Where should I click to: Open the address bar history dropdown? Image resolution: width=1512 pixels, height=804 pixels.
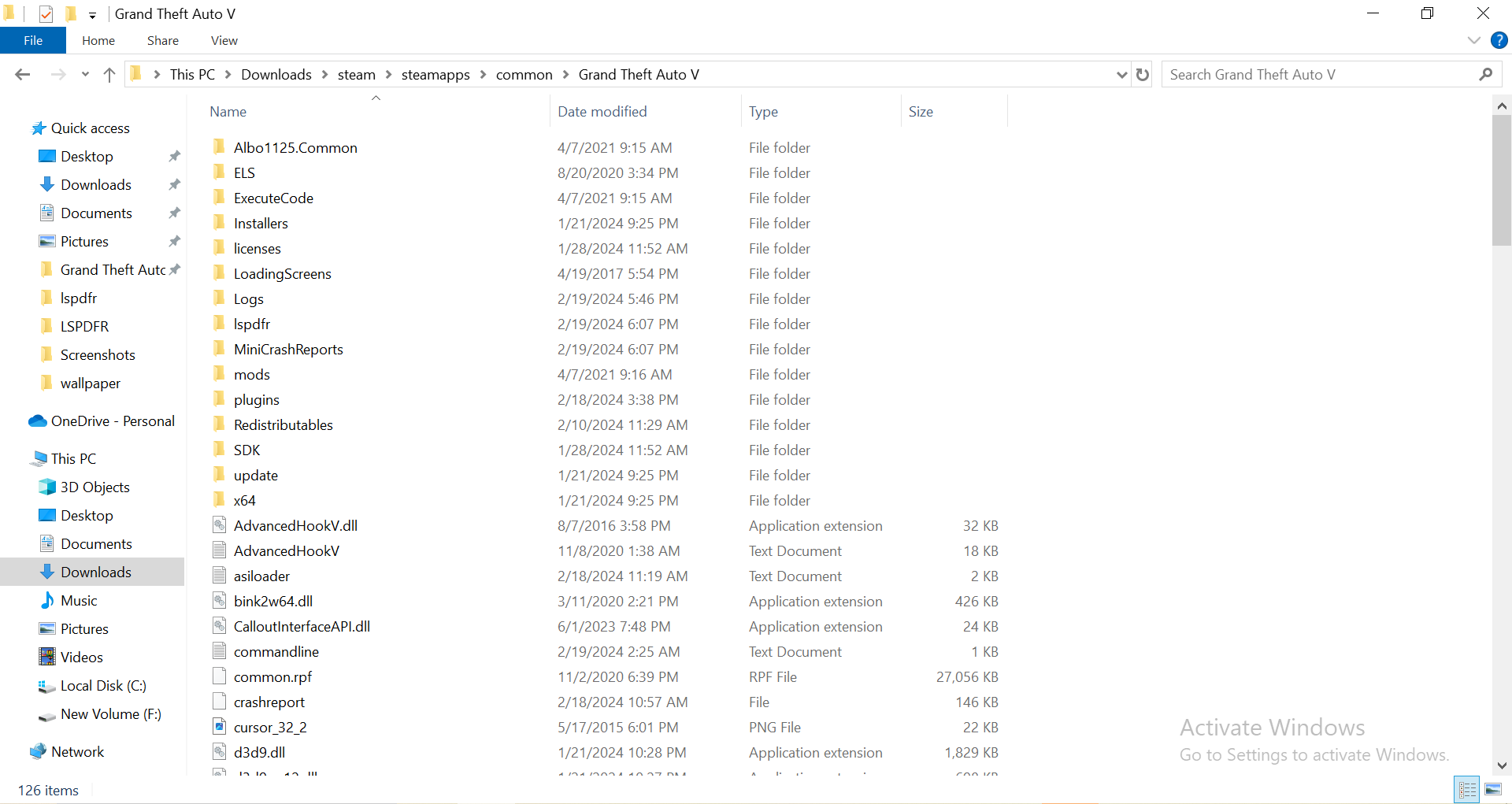click(1122, 75)
